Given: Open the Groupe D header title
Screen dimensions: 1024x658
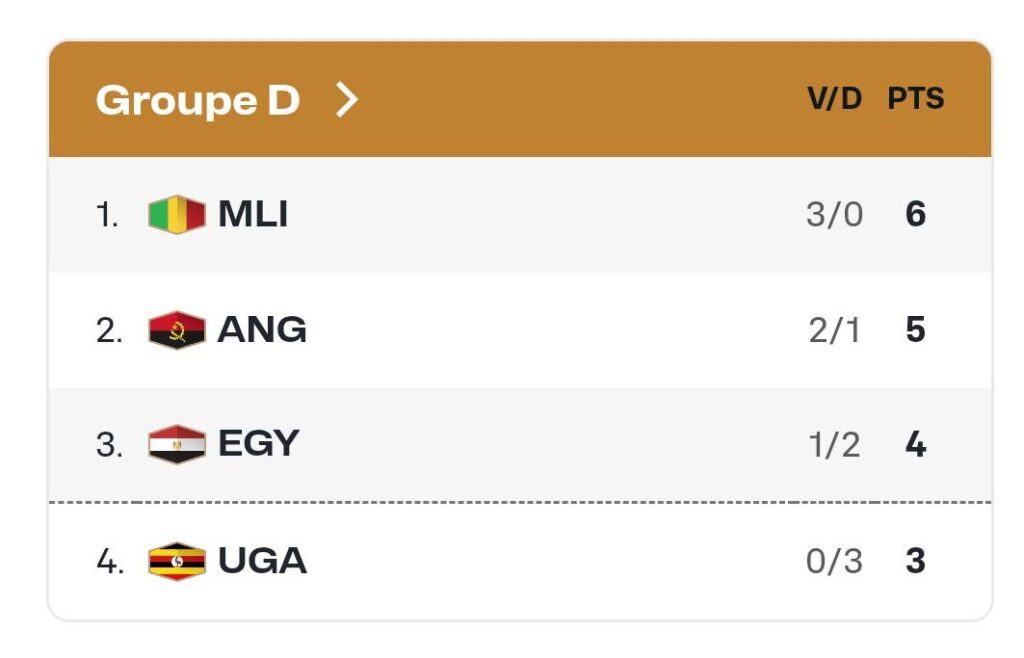Looking at the screenshot, I should [x=198, y=100].
